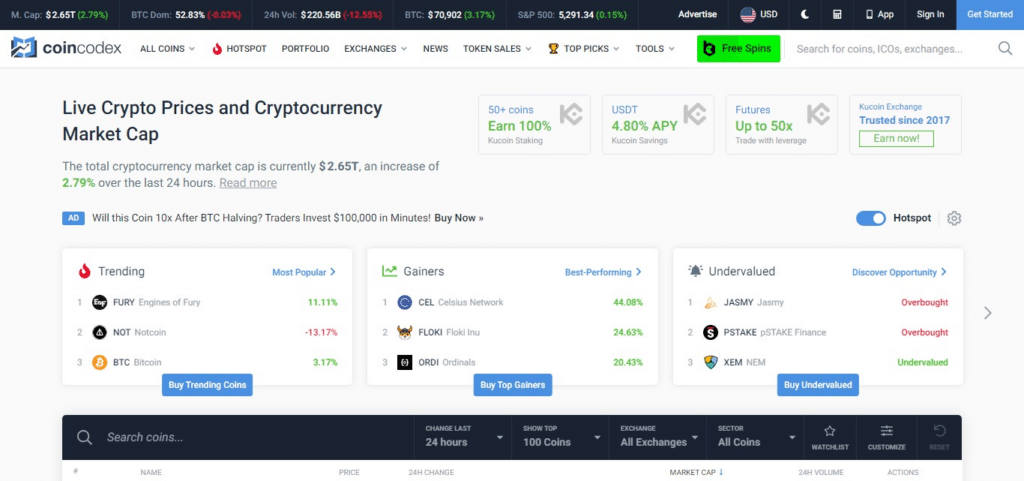Click the BTC $70,902 ticker
The height and width of the screenshot is (481, 1024).
point(449,14)
